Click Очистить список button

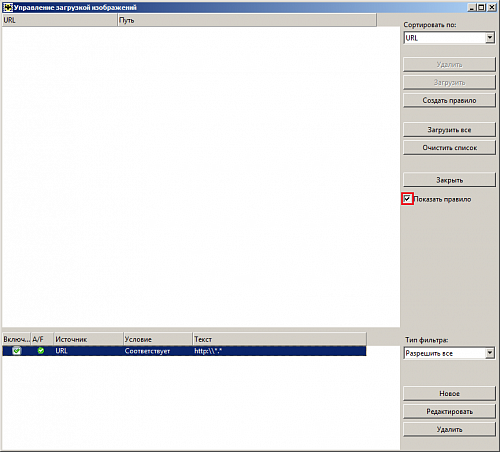coord(449,148)
